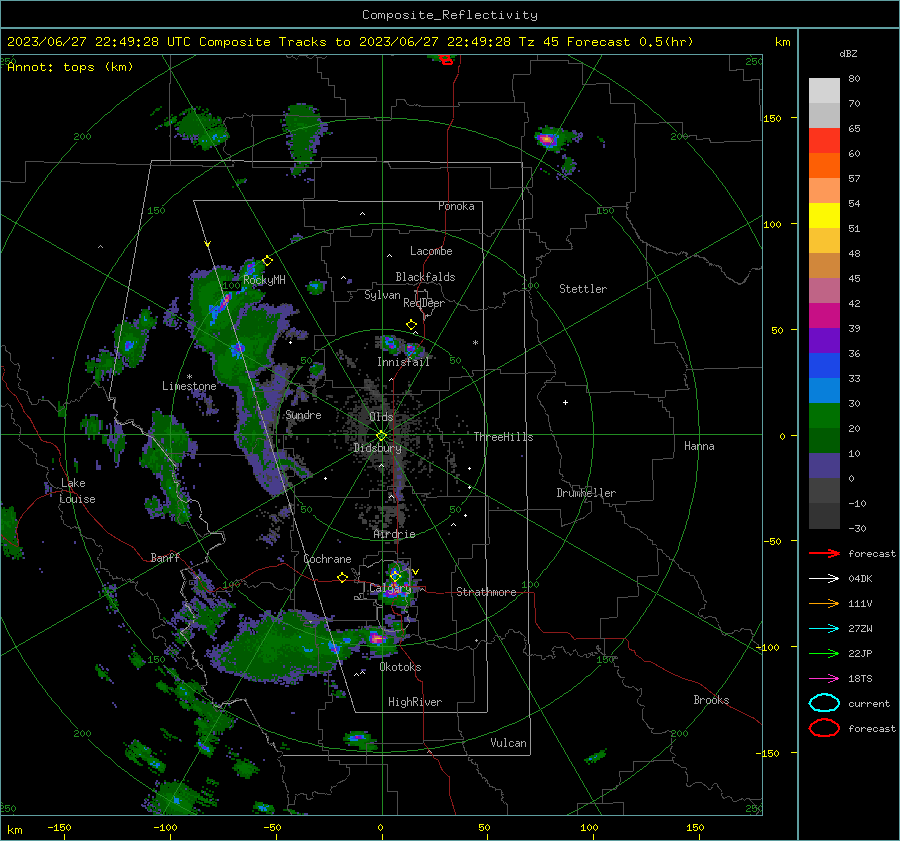Viewport: 900px width, 841px height.
Task: Select the magenta 39-42 dBZ swatch
Action: [824, 315]
